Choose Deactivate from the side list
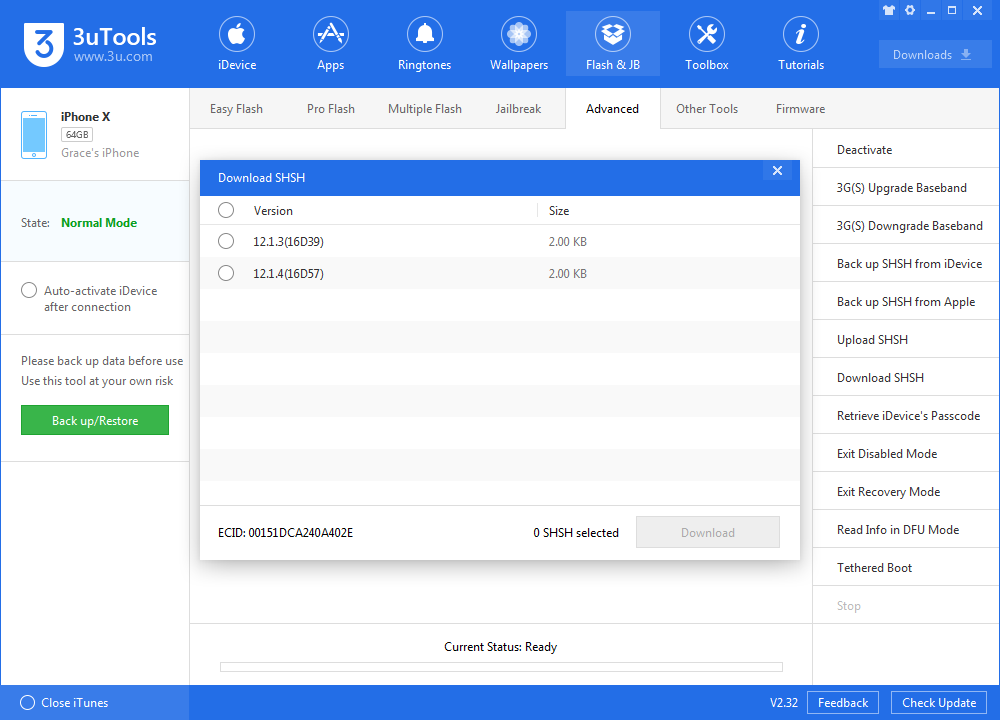Screen dimensions: 1000x720 (906, 149)
